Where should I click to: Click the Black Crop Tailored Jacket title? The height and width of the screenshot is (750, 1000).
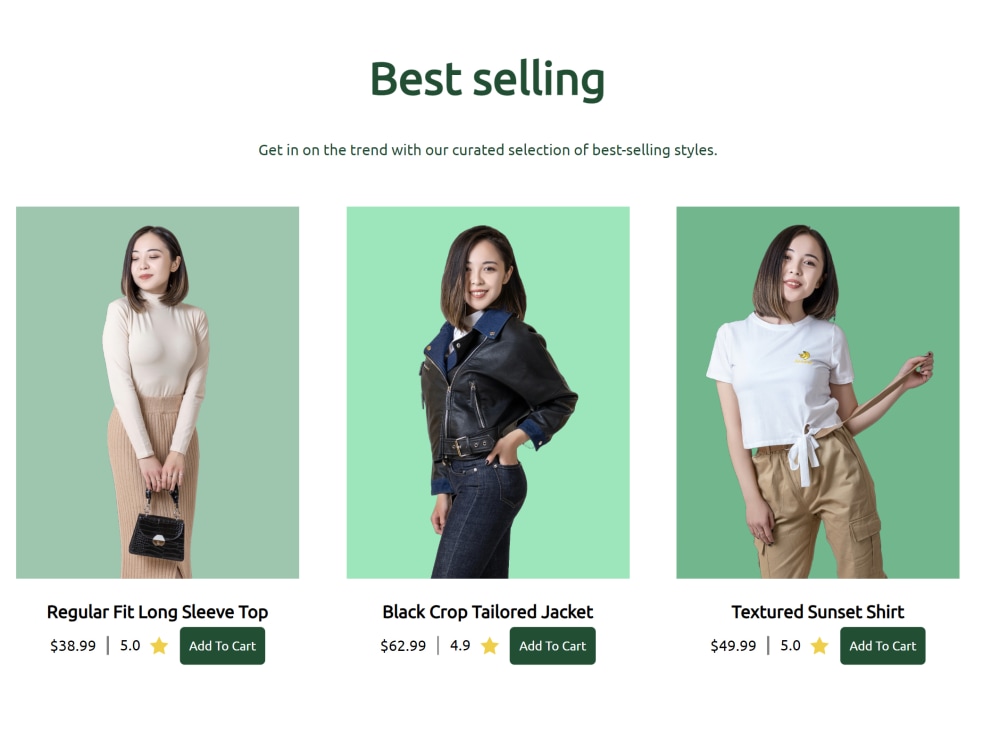click(x=487, y=611)
